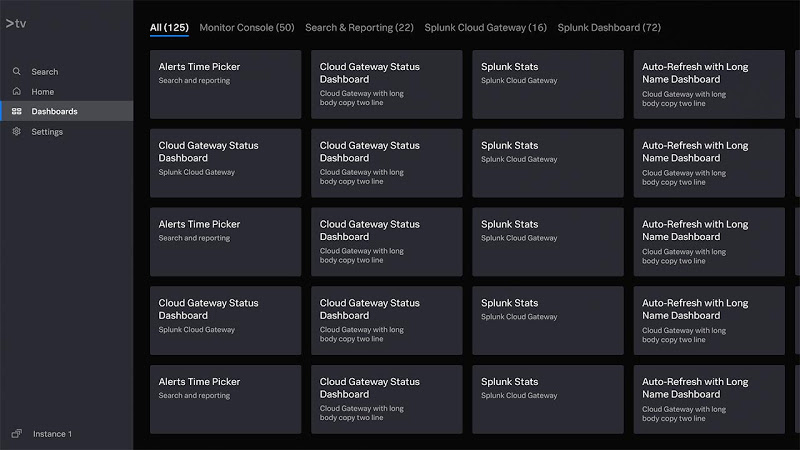This screenshot has width=800, height=450.
Task: Open Search & Reporting (22) tab
Action: click(x=359, y=28)
